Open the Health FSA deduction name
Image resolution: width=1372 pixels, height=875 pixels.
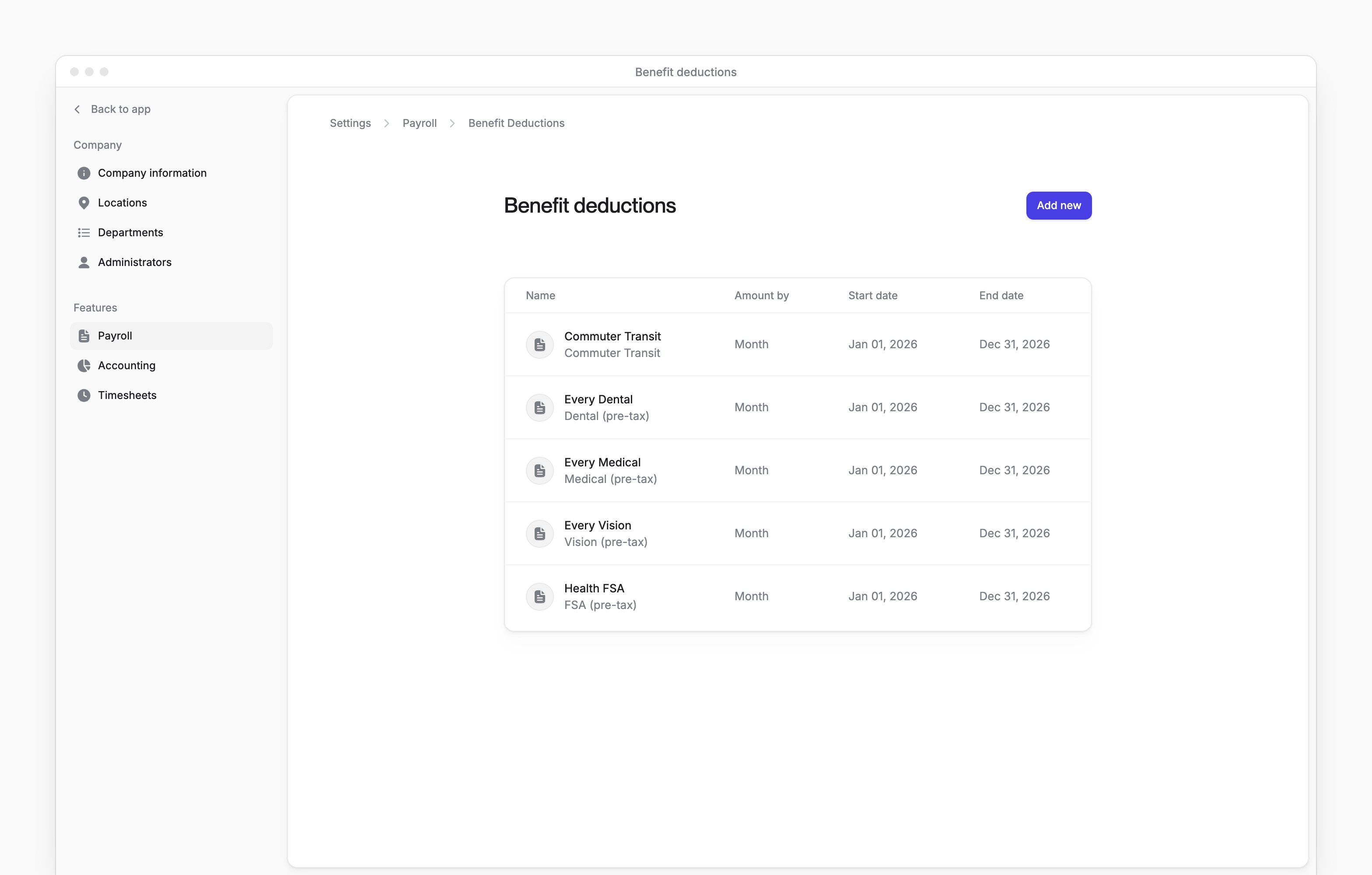(594, 588)
